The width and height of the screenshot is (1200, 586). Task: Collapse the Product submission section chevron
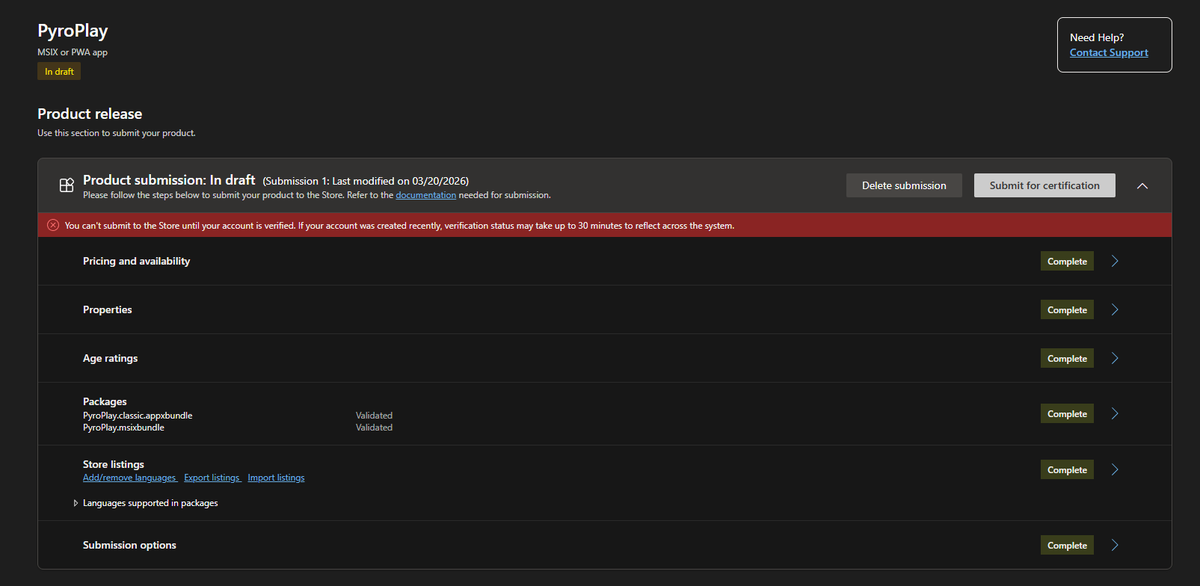[x=1143, y=185]
